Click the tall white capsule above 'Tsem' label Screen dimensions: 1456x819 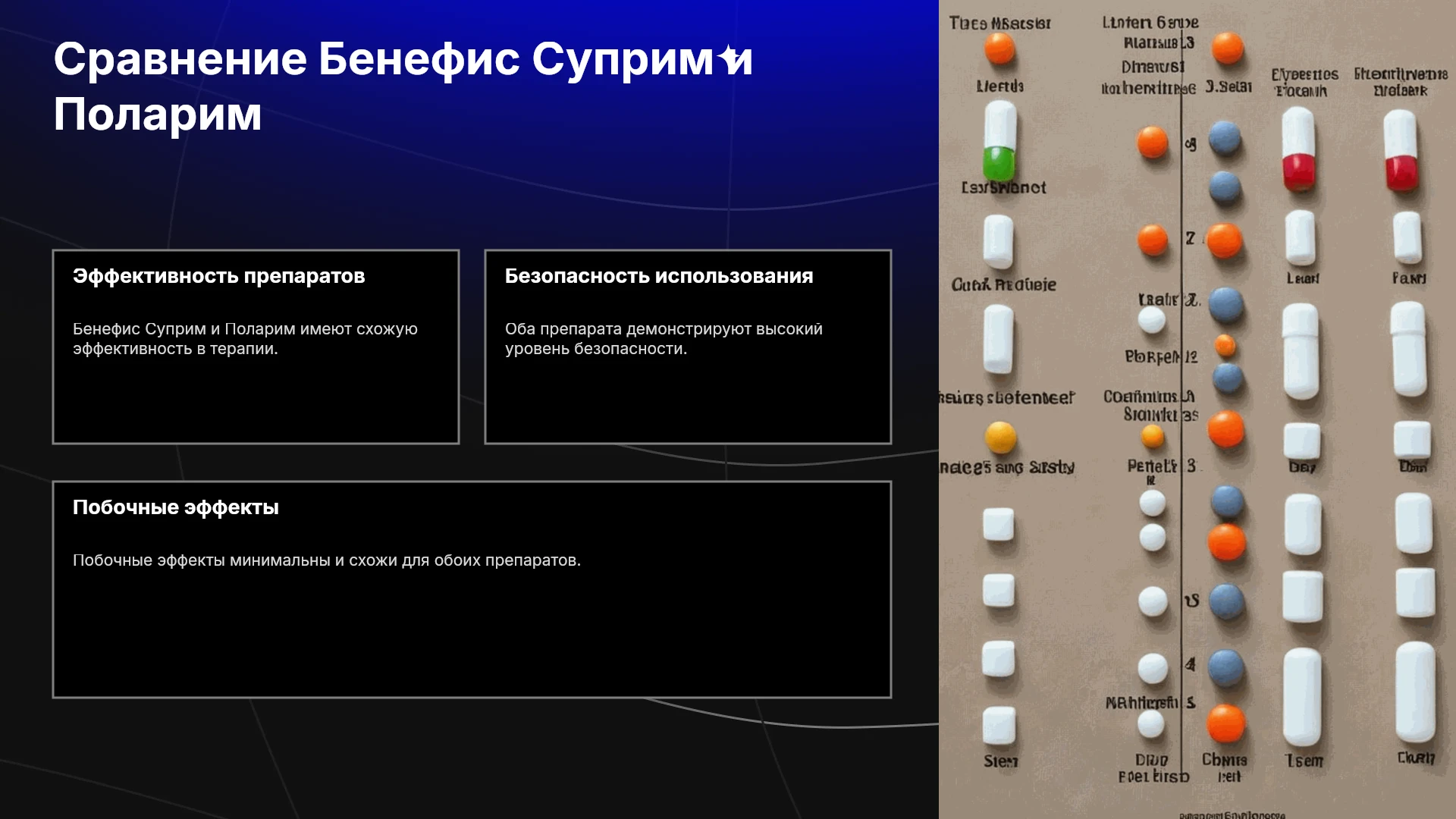coord(1302,697)
